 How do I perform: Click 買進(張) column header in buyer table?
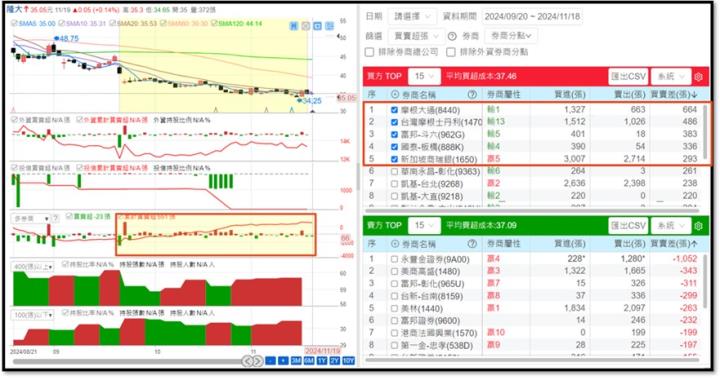tap(569, 95)
